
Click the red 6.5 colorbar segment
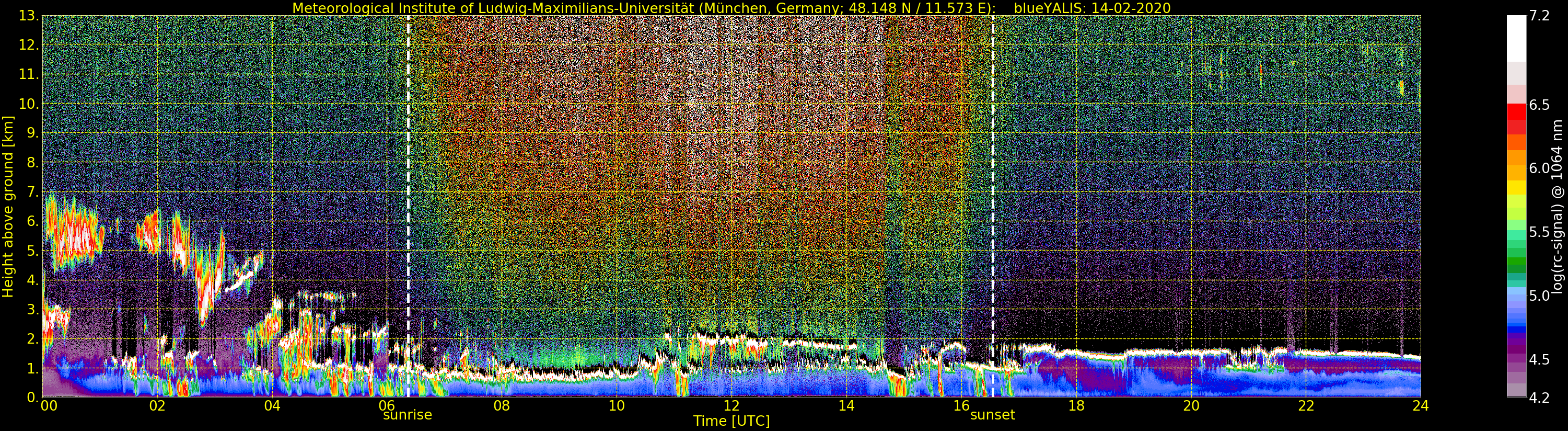(x=1516, y=112)
